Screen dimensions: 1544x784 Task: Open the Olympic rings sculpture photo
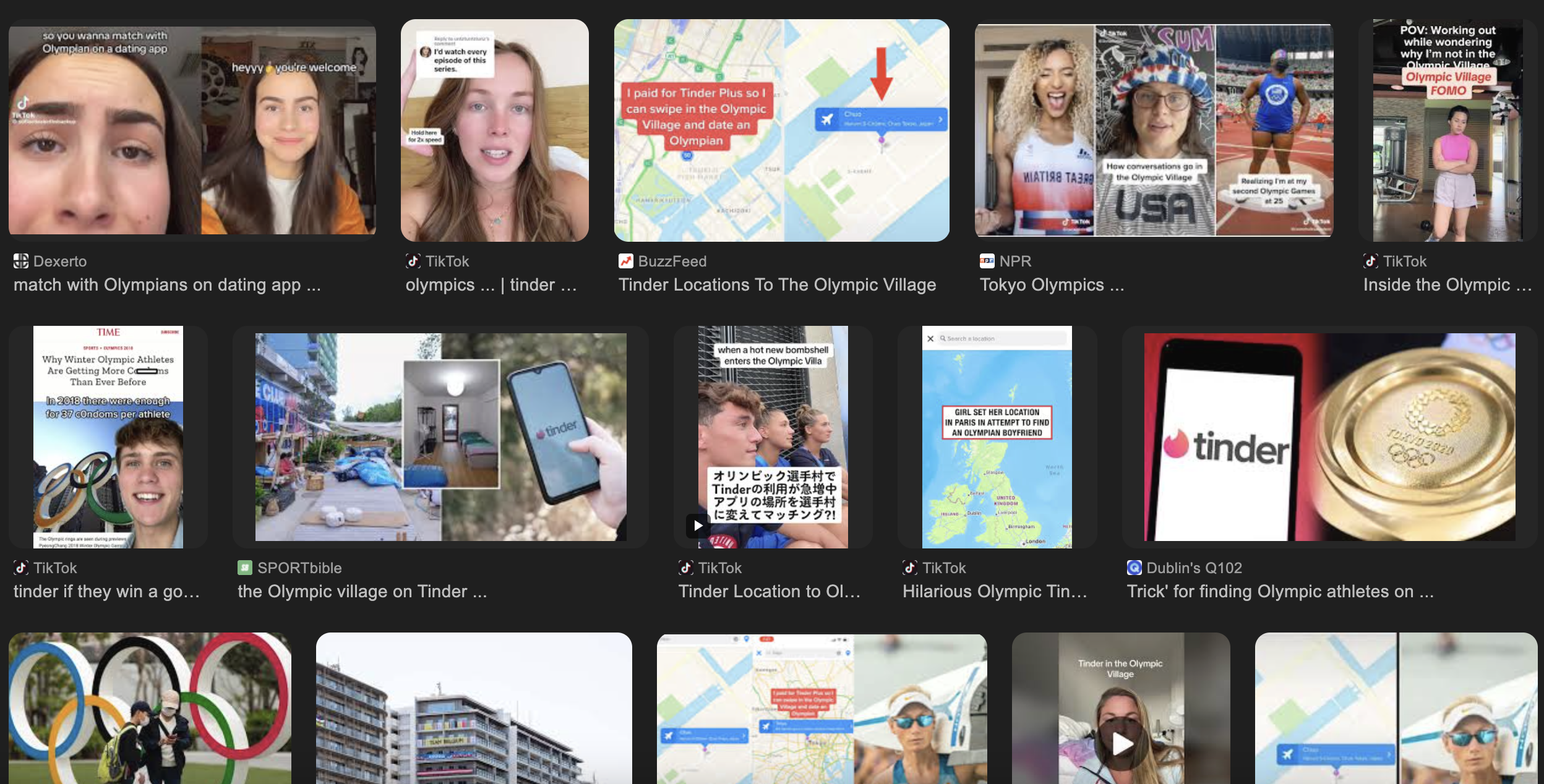[150, 708]
